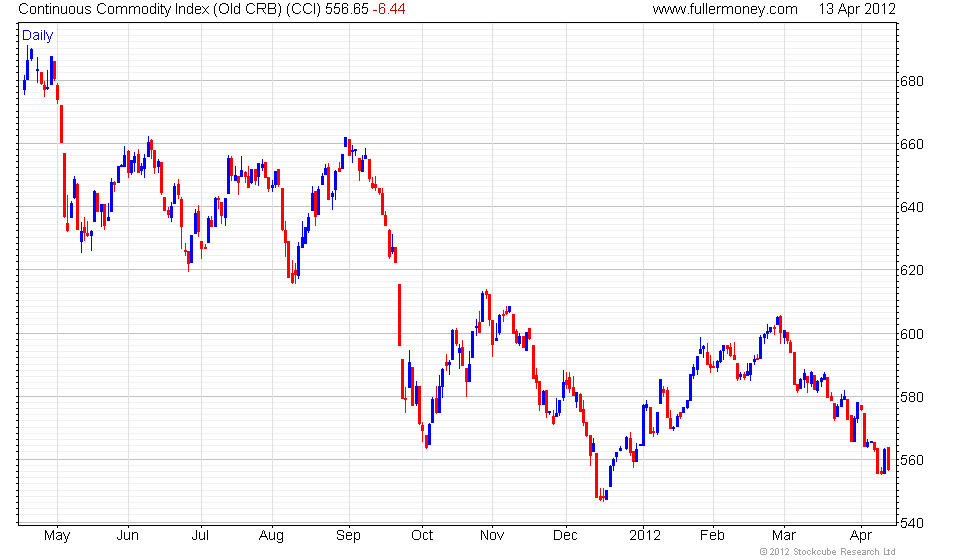Click the Apr label on time axis

coord(861,536)
